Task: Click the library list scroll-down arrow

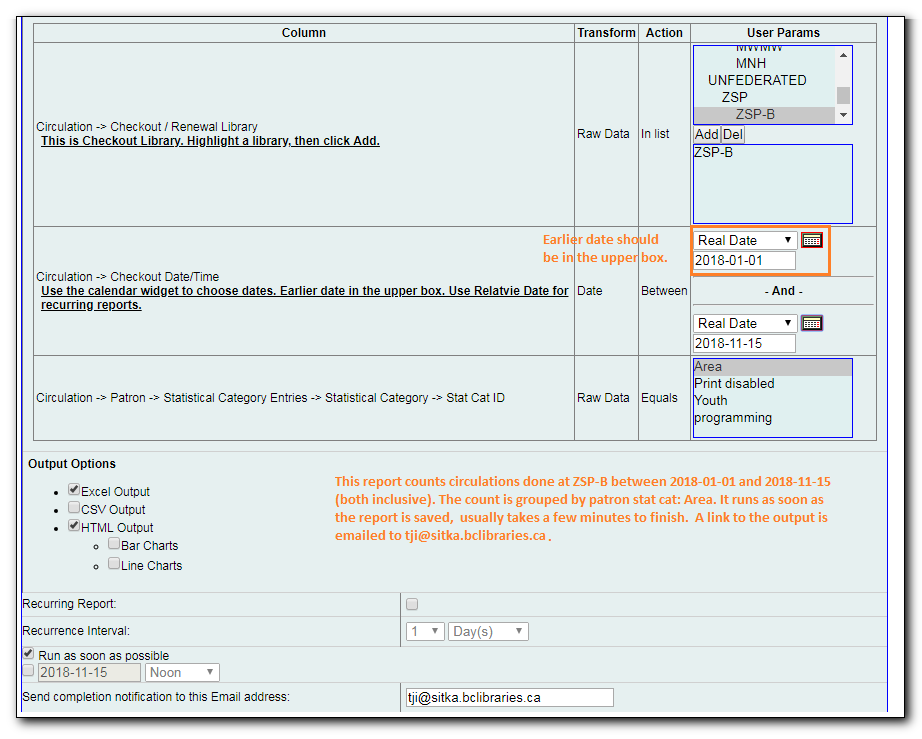Action: click(x=843, y=115)
